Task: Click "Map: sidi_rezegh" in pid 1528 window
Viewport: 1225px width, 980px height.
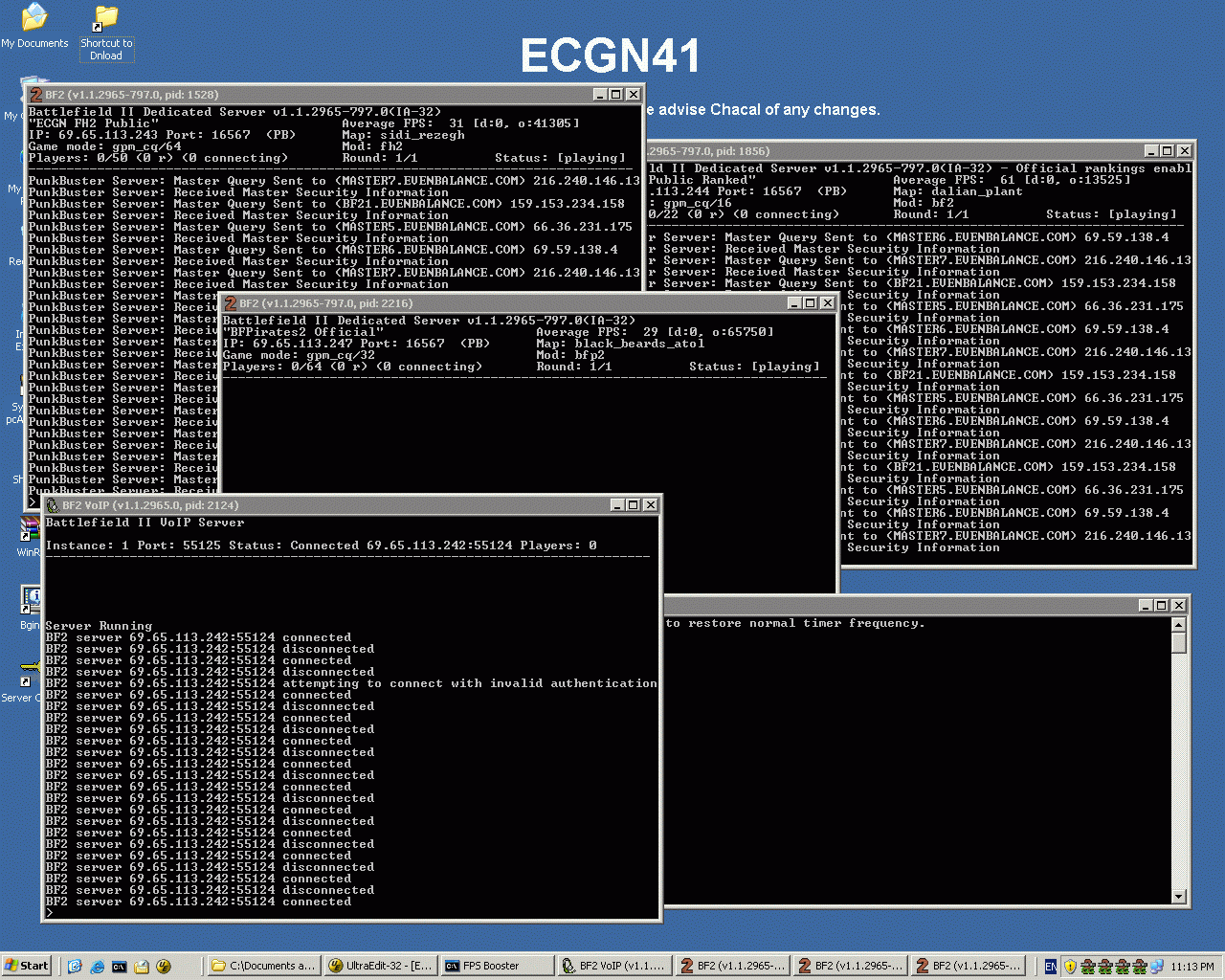Action: [x=403, y=135]
